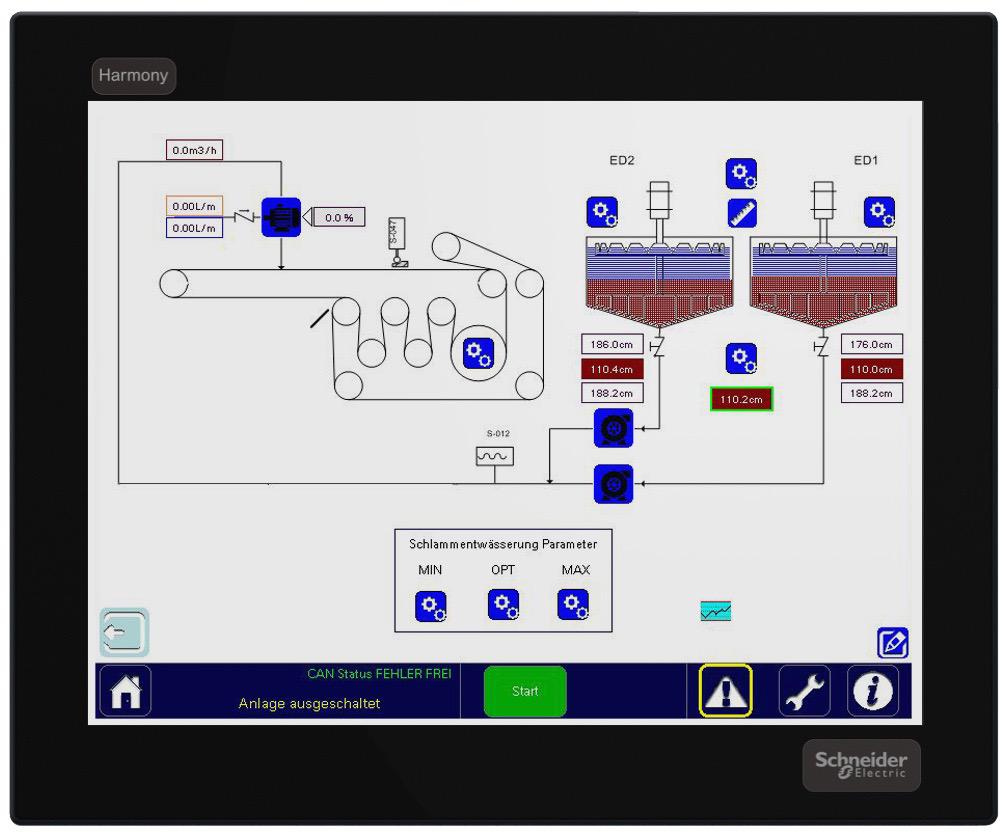Open the wrench maintenance settings

(804, 691)
